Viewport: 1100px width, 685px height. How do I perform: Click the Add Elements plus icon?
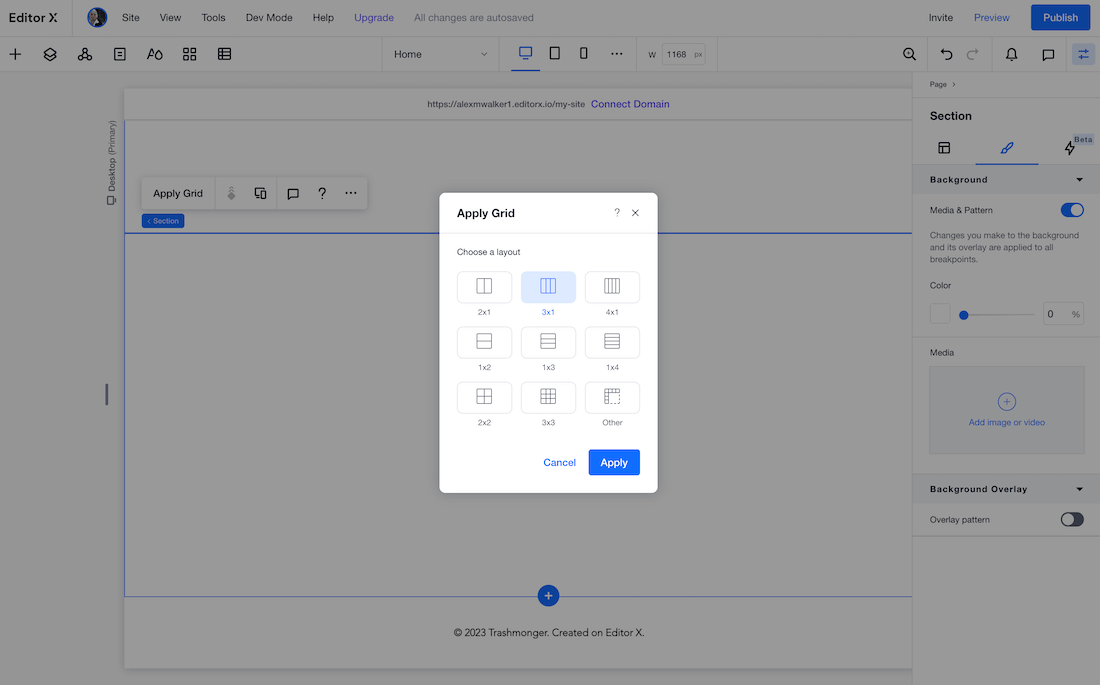15,54
